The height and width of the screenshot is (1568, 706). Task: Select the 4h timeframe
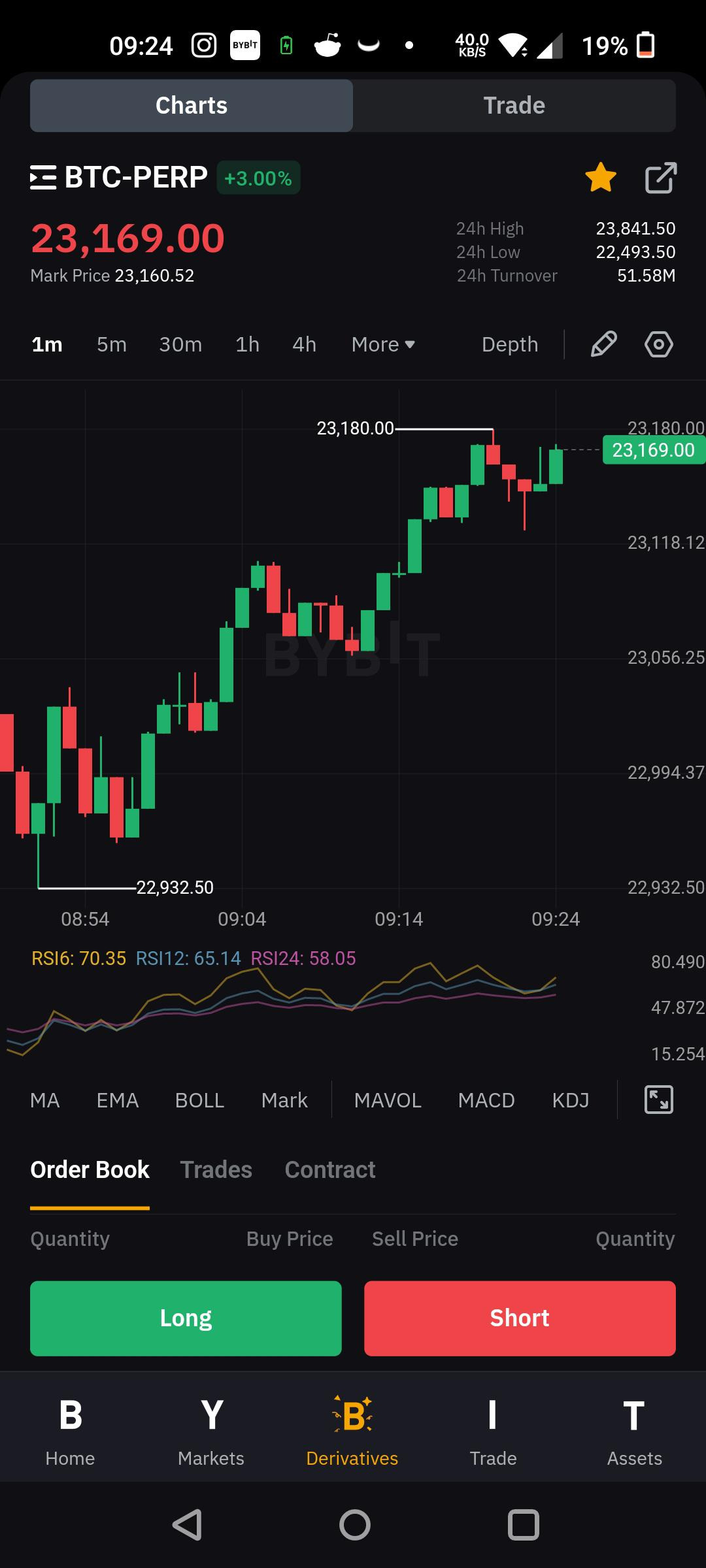click(x=304, y=344)
